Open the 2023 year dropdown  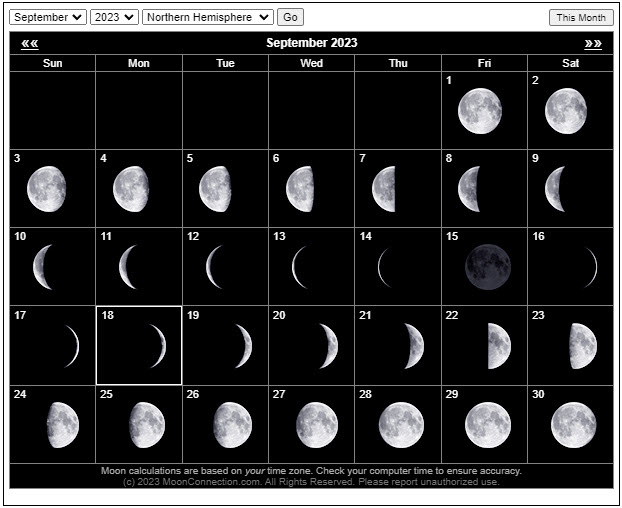point(114,17)
